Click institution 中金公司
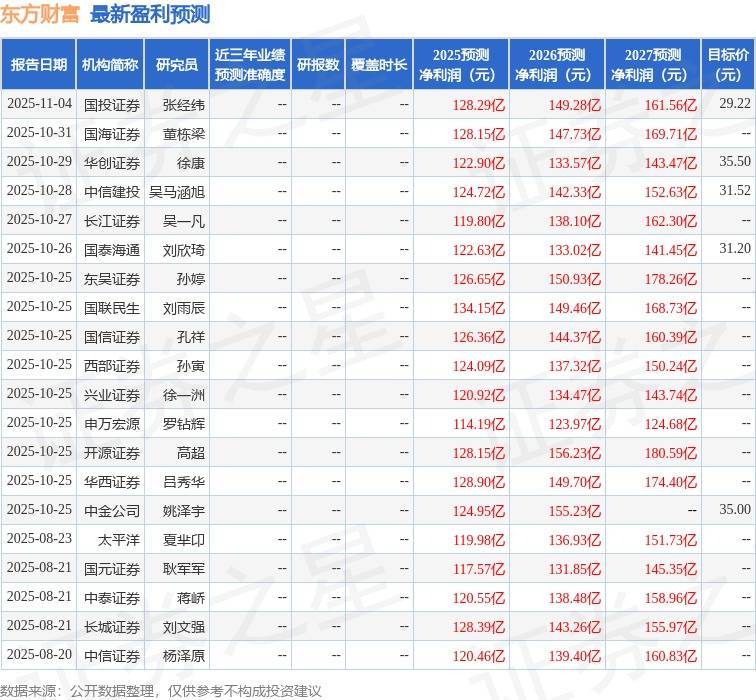Image resolution: width=756 pixels, height=700 pixels. coord(112,511)
